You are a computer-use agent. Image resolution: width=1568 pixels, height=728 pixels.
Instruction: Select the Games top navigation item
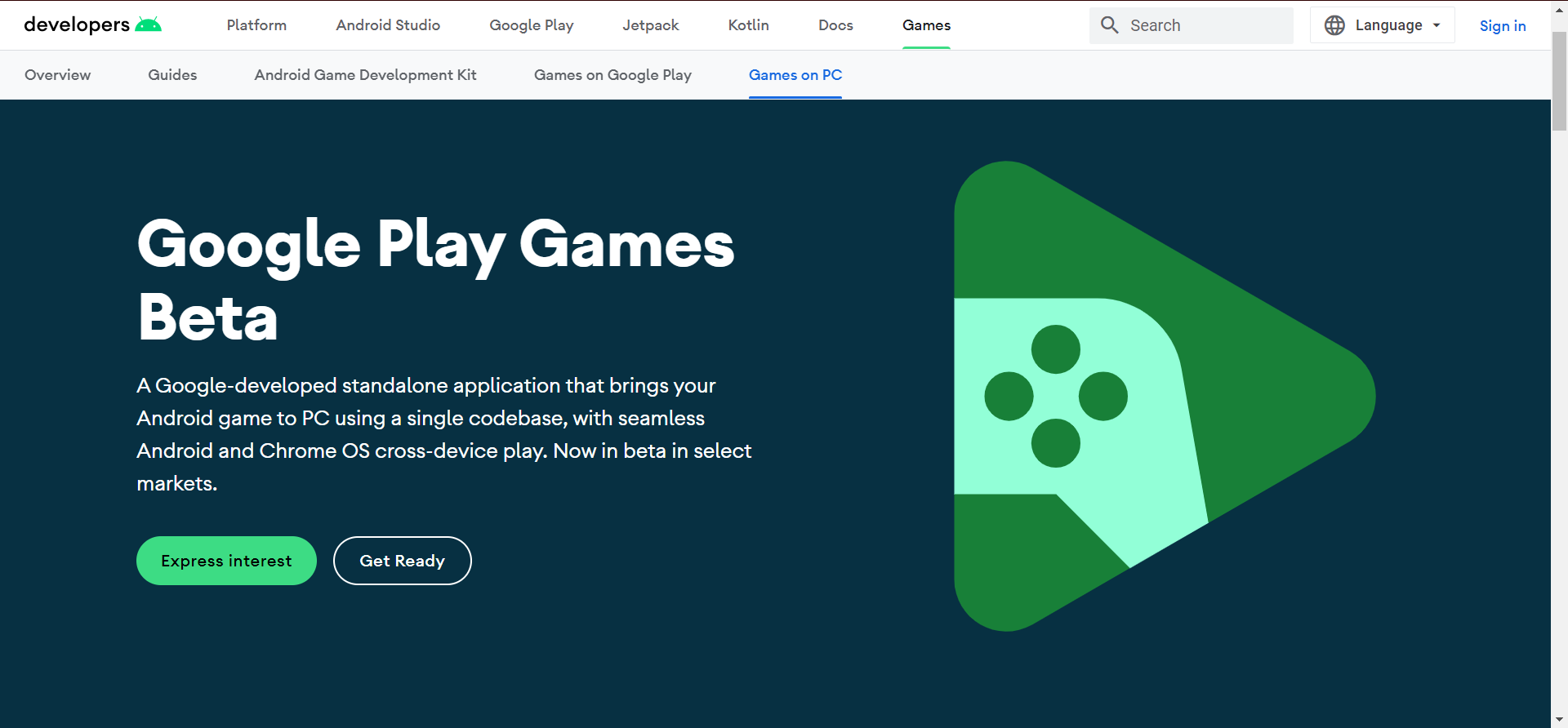point(926,25)
